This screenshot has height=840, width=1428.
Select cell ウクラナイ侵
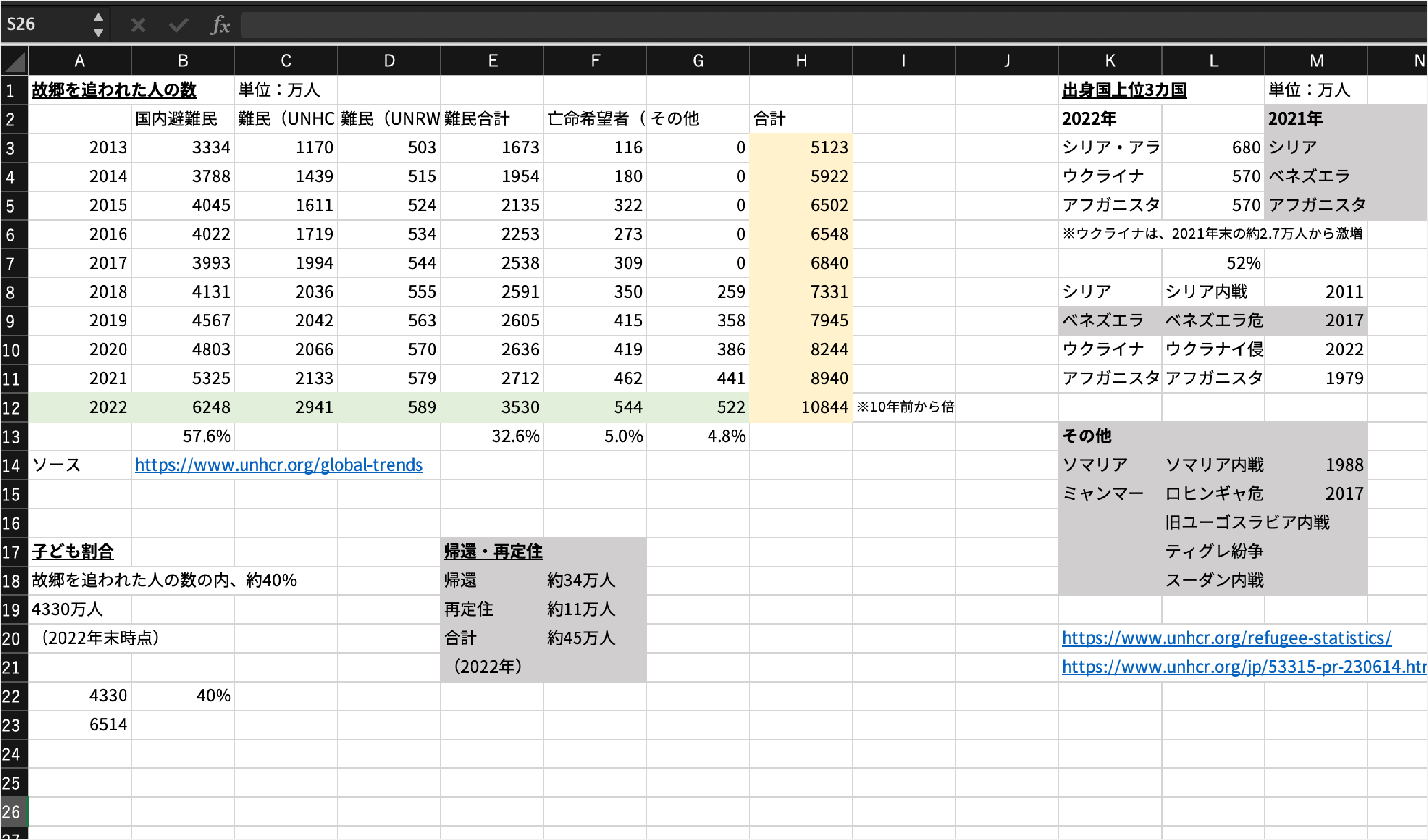(1213, 350)
